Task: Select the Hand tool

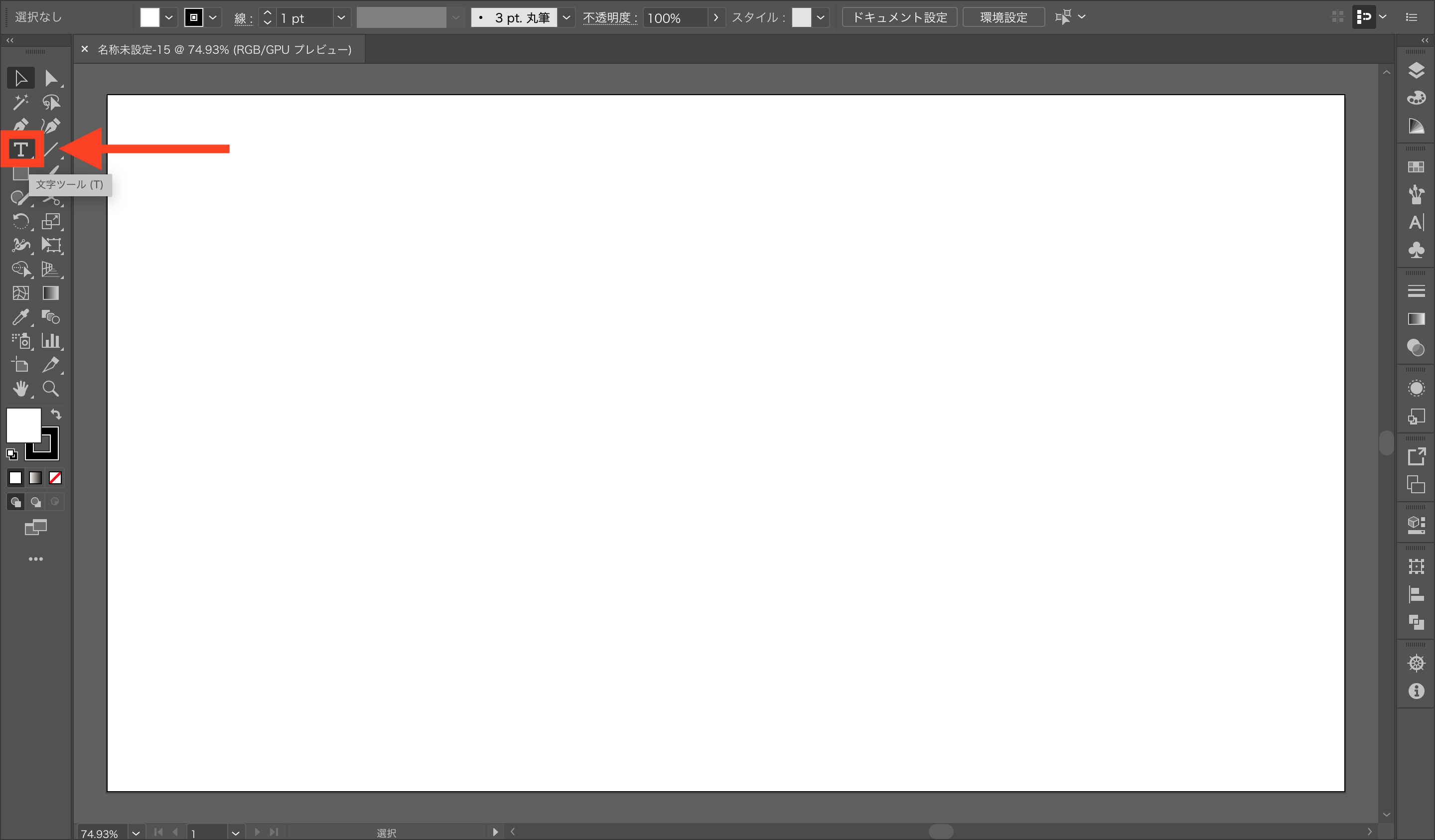Action: click(x=20, y=389)
